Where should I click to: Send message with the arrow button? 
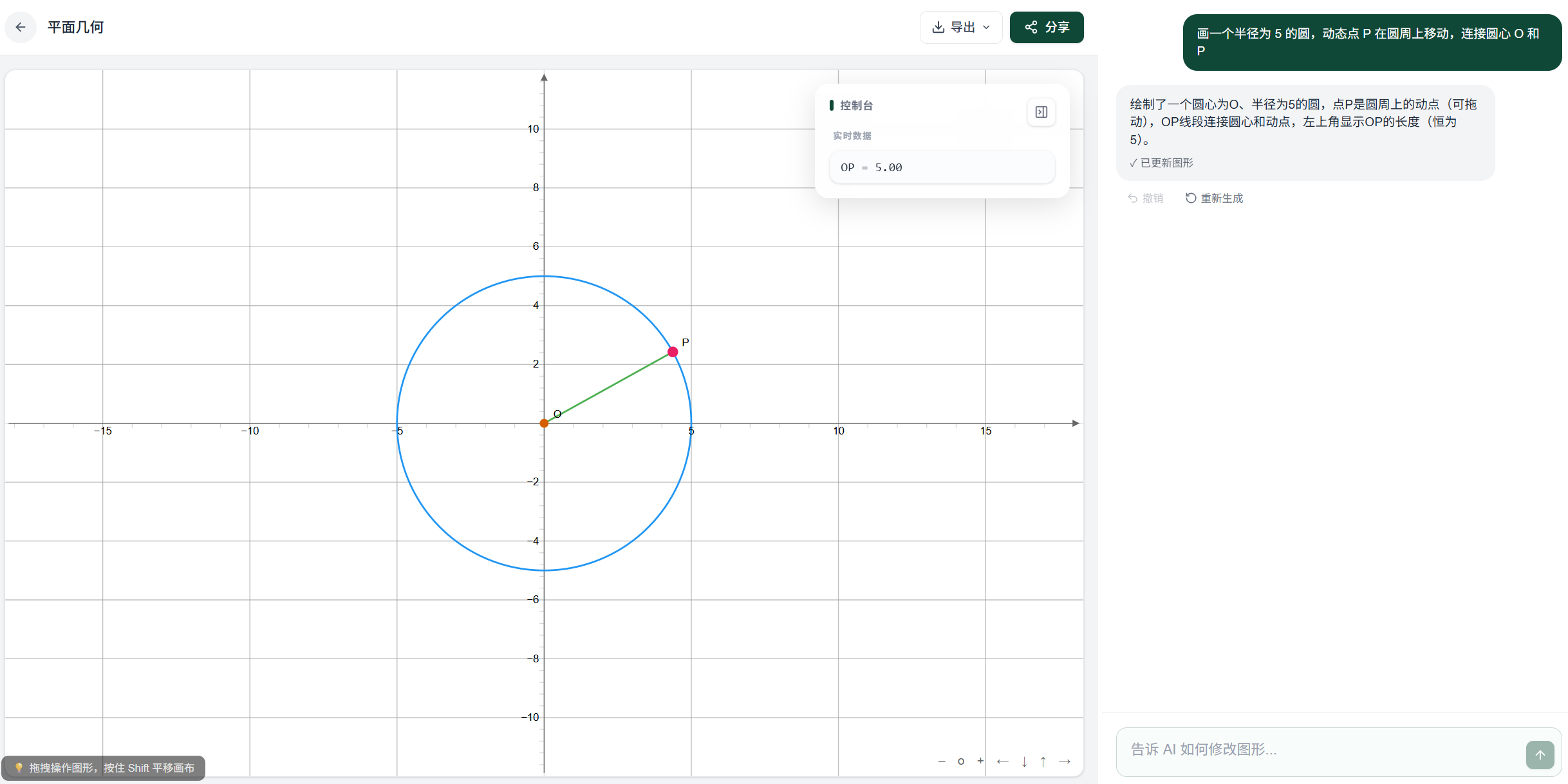point(1540,754)
